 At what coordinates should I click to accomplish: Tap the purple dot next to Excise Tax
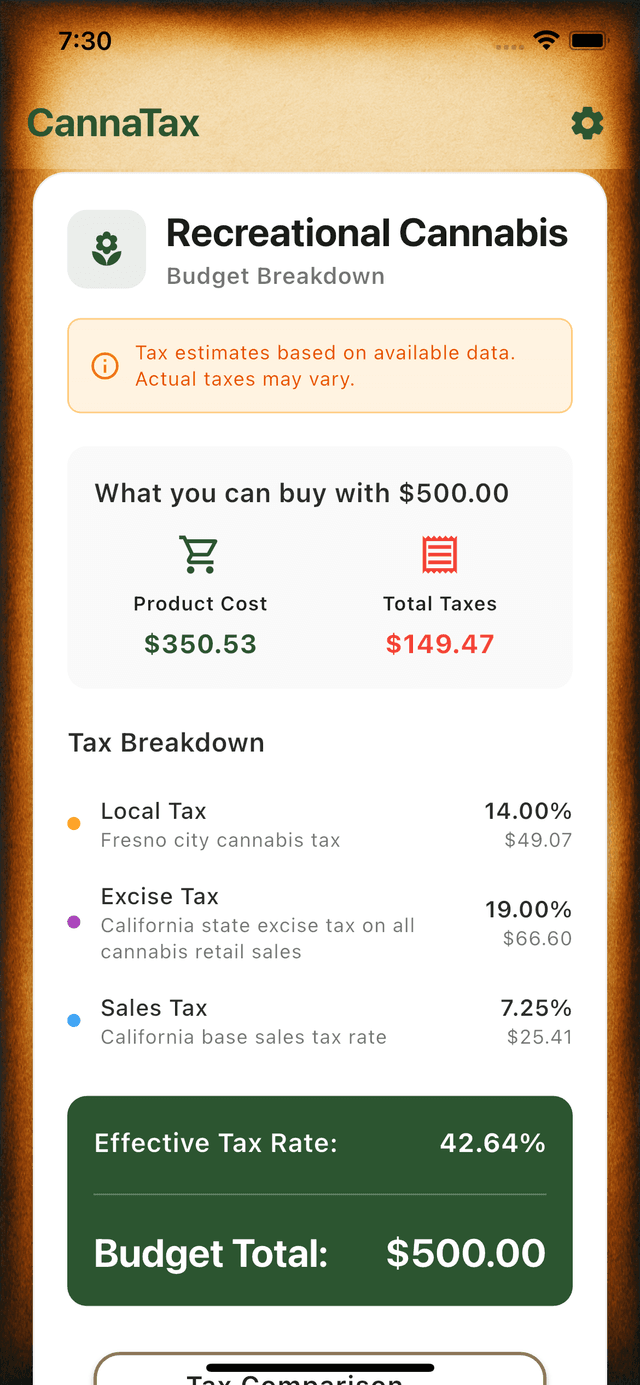(74, 922)
